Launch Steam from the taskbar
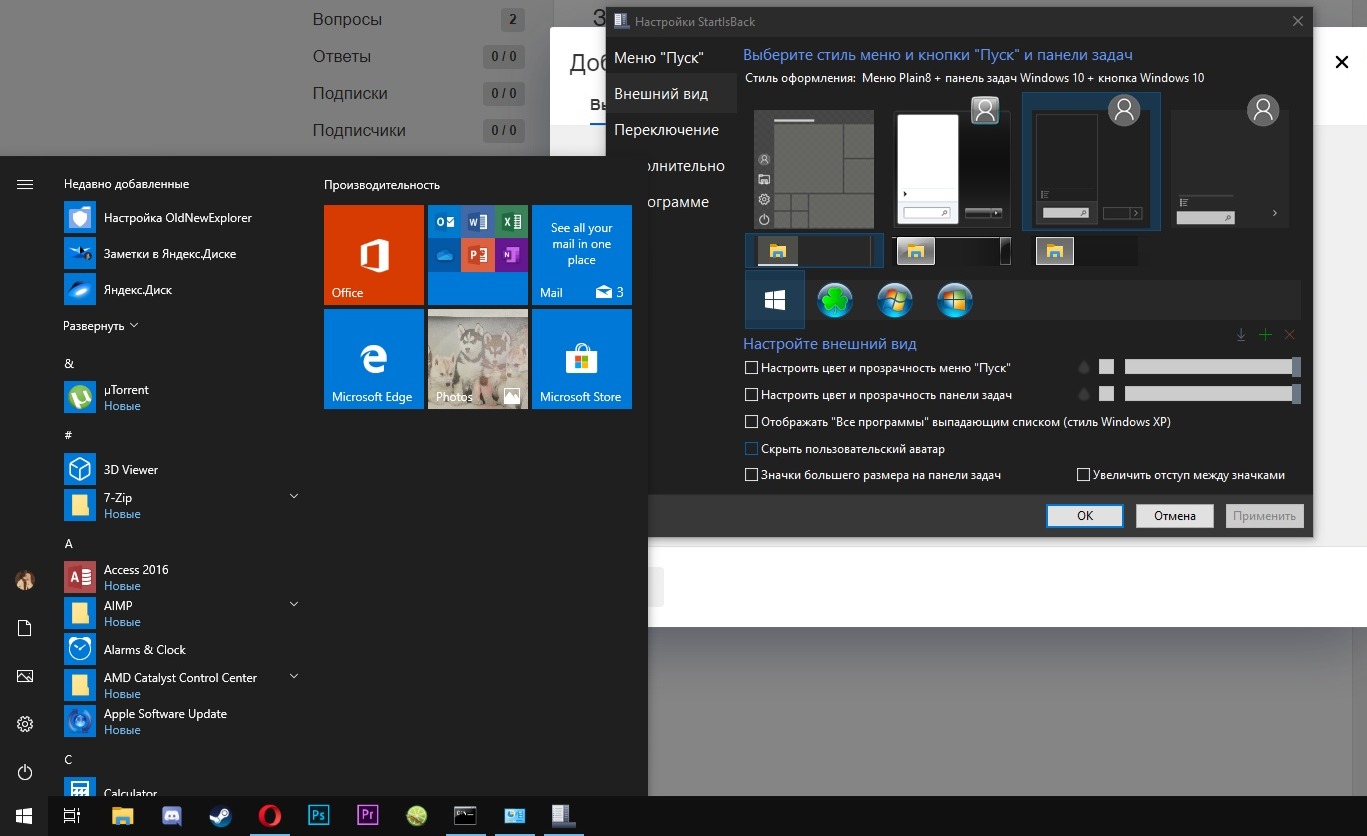 point(221,816)
